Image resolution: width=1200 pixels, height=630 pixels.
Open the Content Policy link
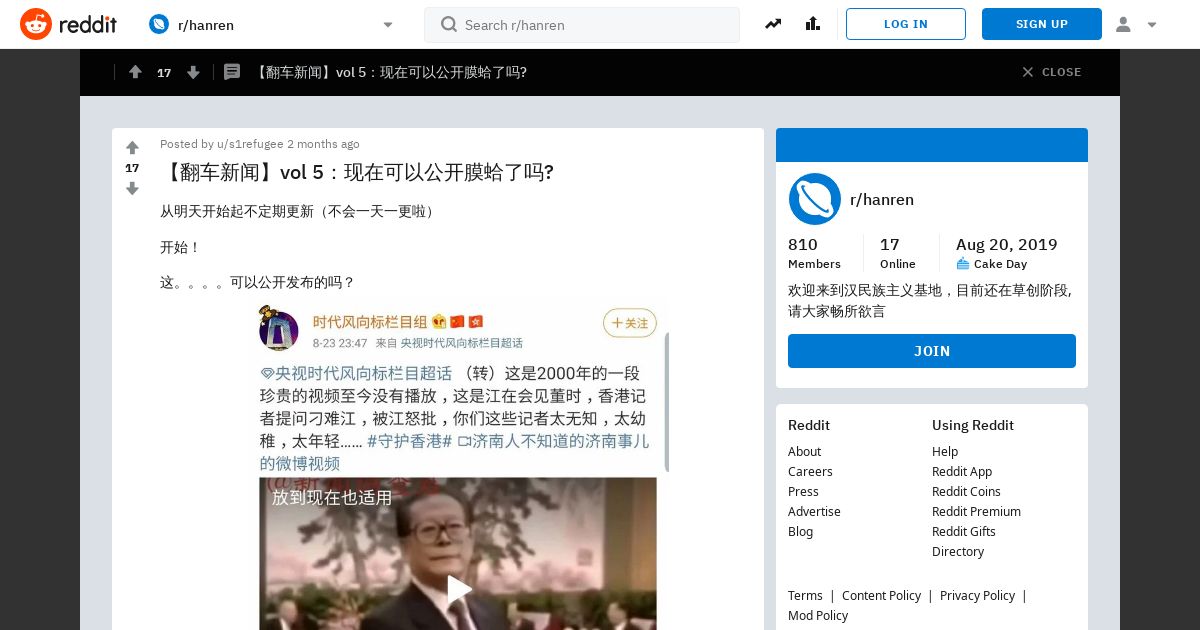tap(881, 596)
